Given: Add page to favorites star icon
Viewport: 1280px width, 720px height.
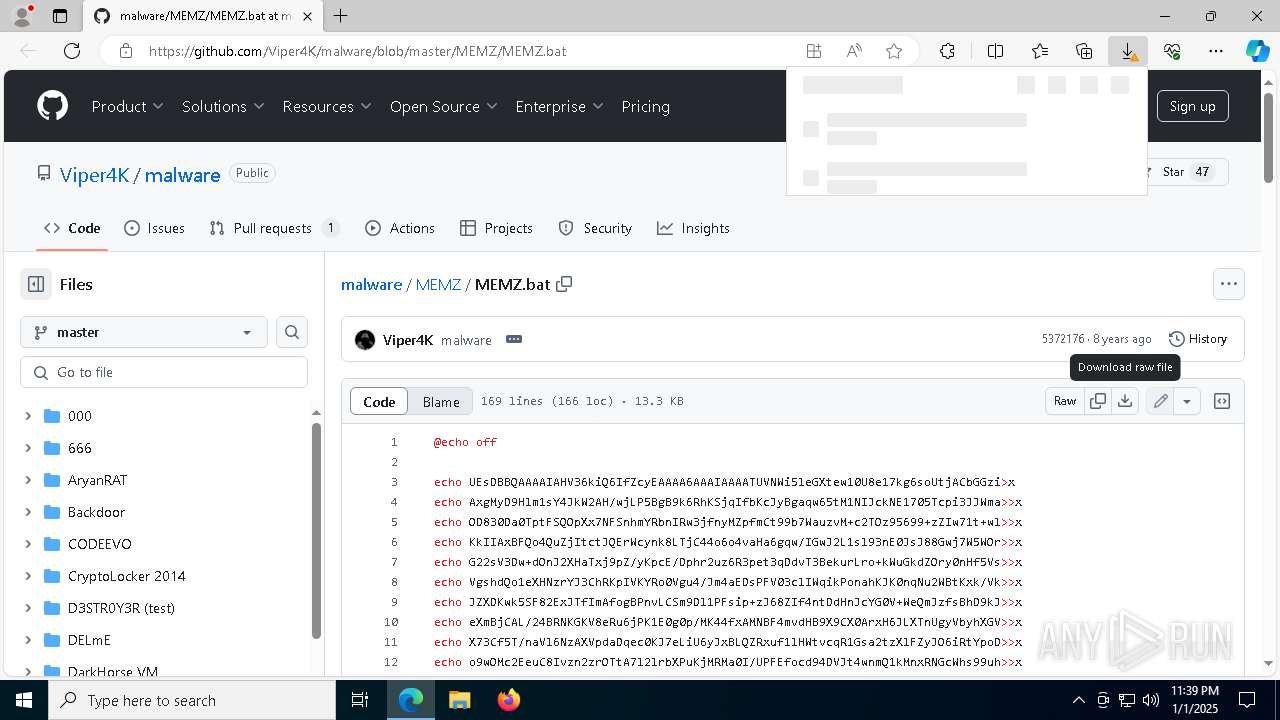Looking at the screenshot, I should click(894, 51).
